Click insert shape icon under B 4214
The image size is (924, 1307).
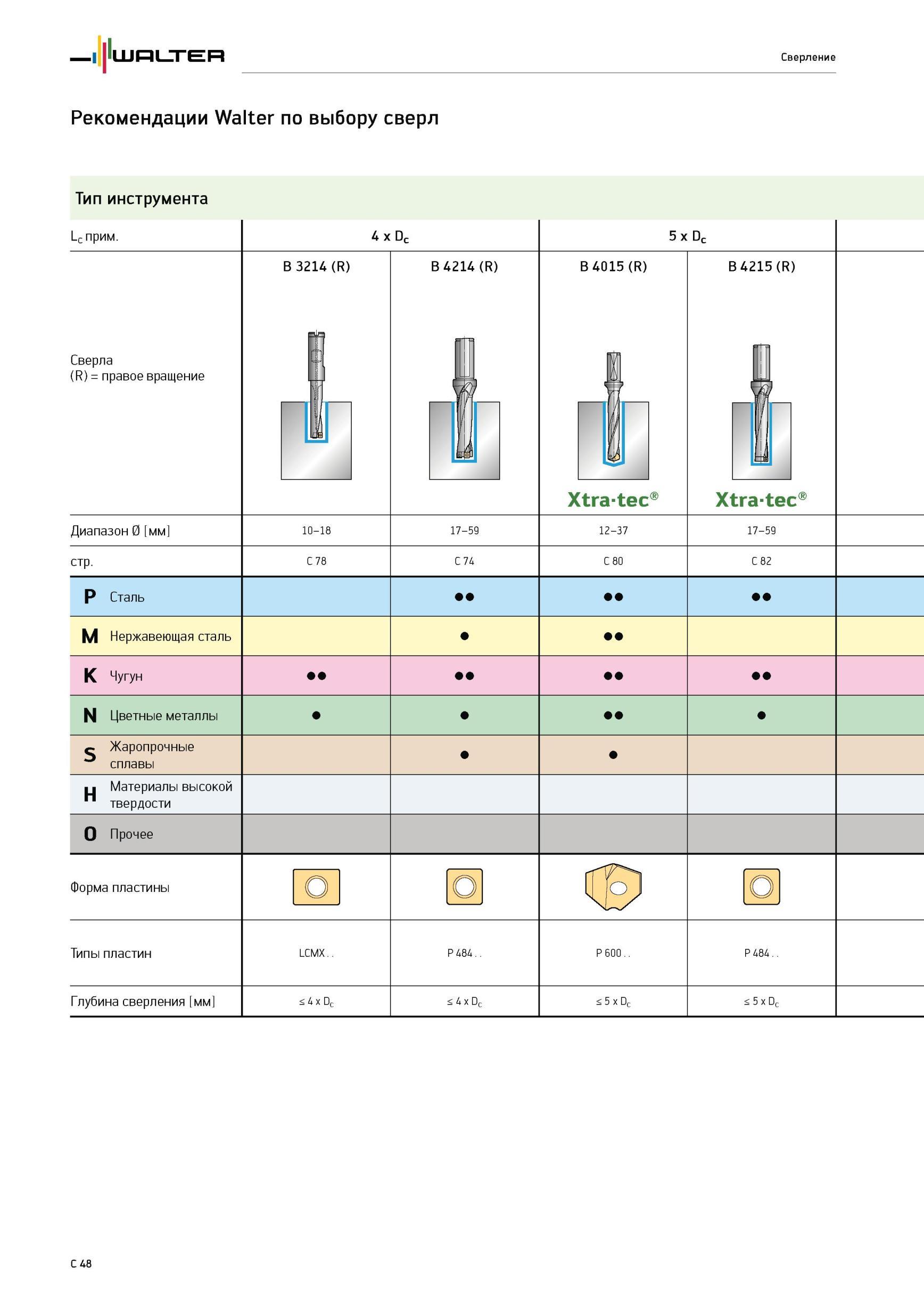(465, 887)
